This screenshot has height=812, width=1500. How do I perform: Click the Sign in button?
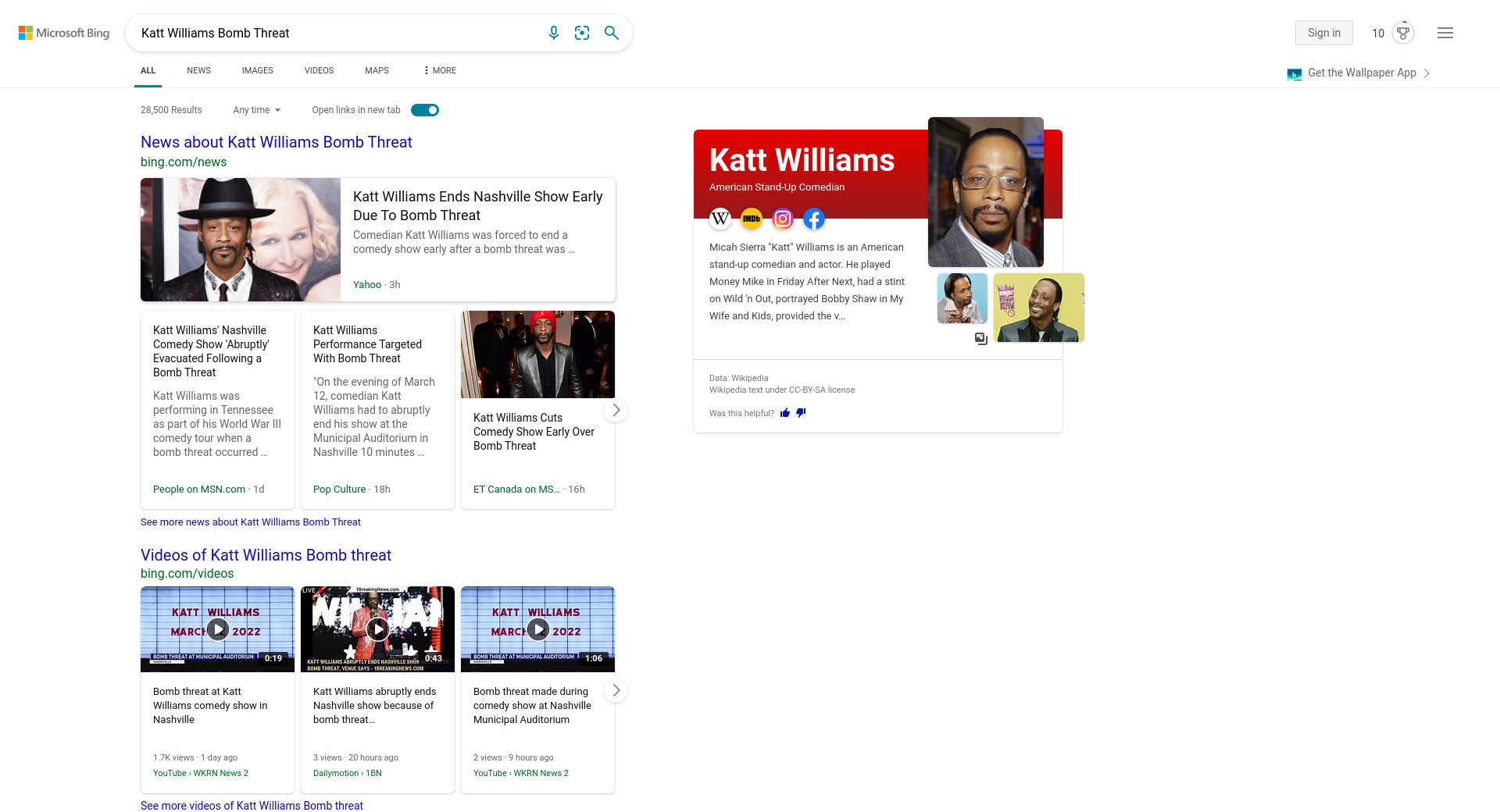pyautogui.click(x=1323, y=33)
